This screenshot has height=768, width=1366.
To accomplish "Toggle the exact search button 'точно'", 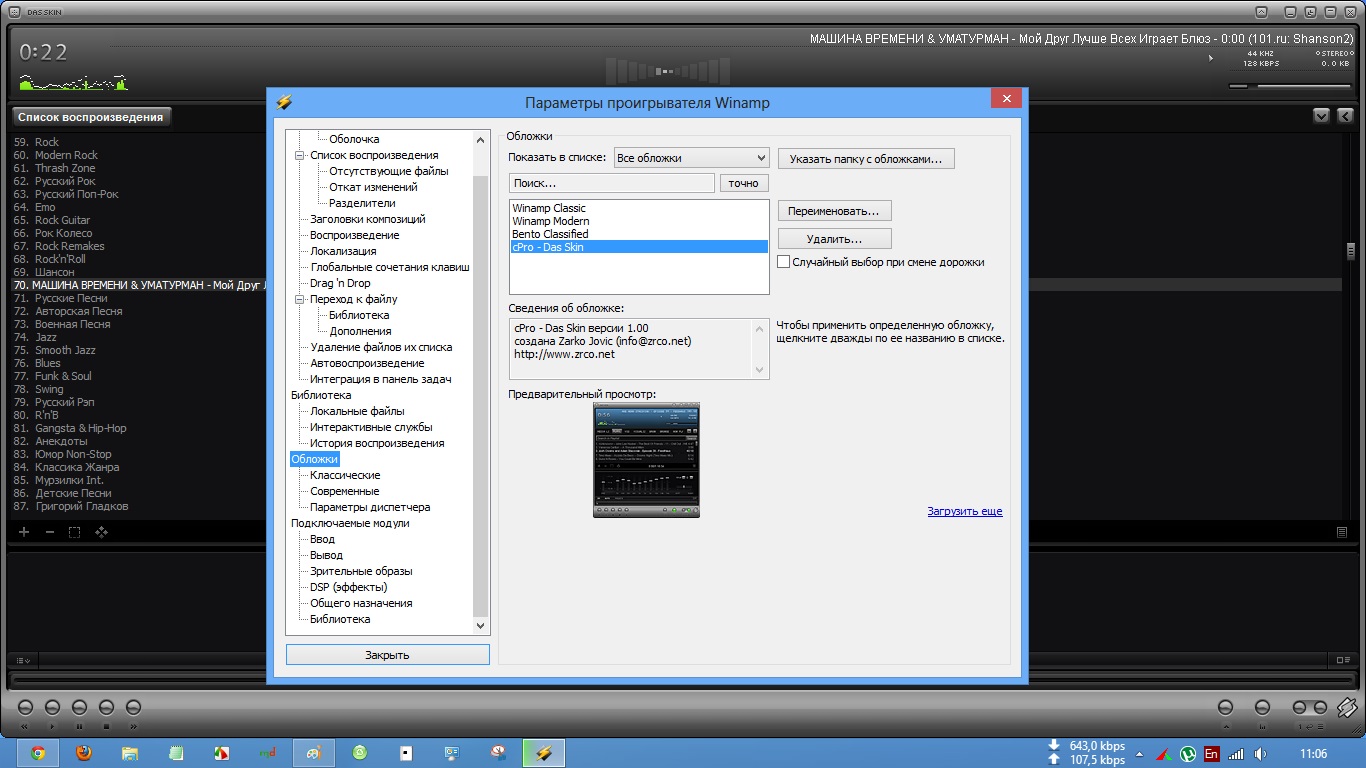I will tap(744, 183).
